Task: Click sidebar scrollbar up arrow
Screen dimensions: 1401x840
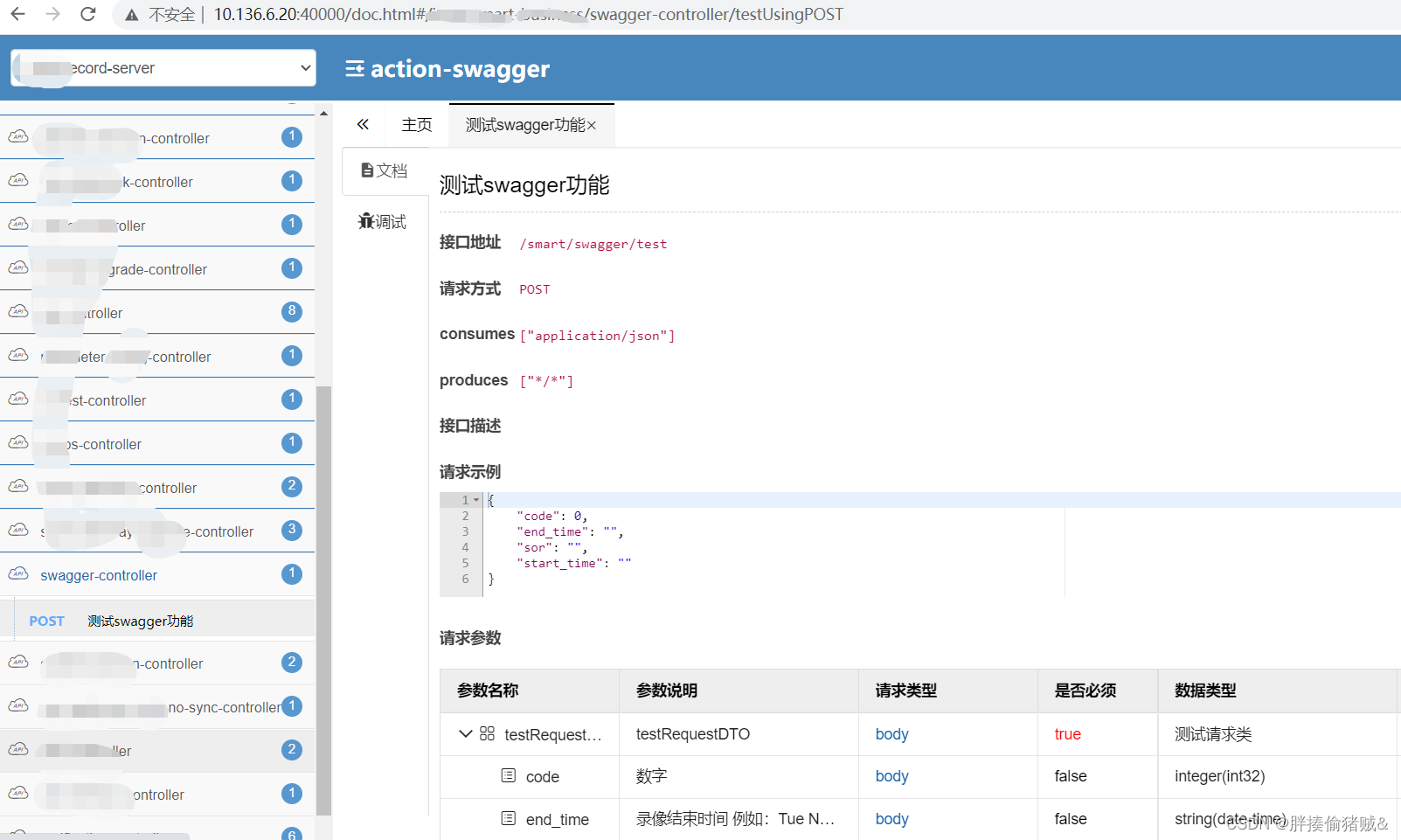Action: point(323,113)
